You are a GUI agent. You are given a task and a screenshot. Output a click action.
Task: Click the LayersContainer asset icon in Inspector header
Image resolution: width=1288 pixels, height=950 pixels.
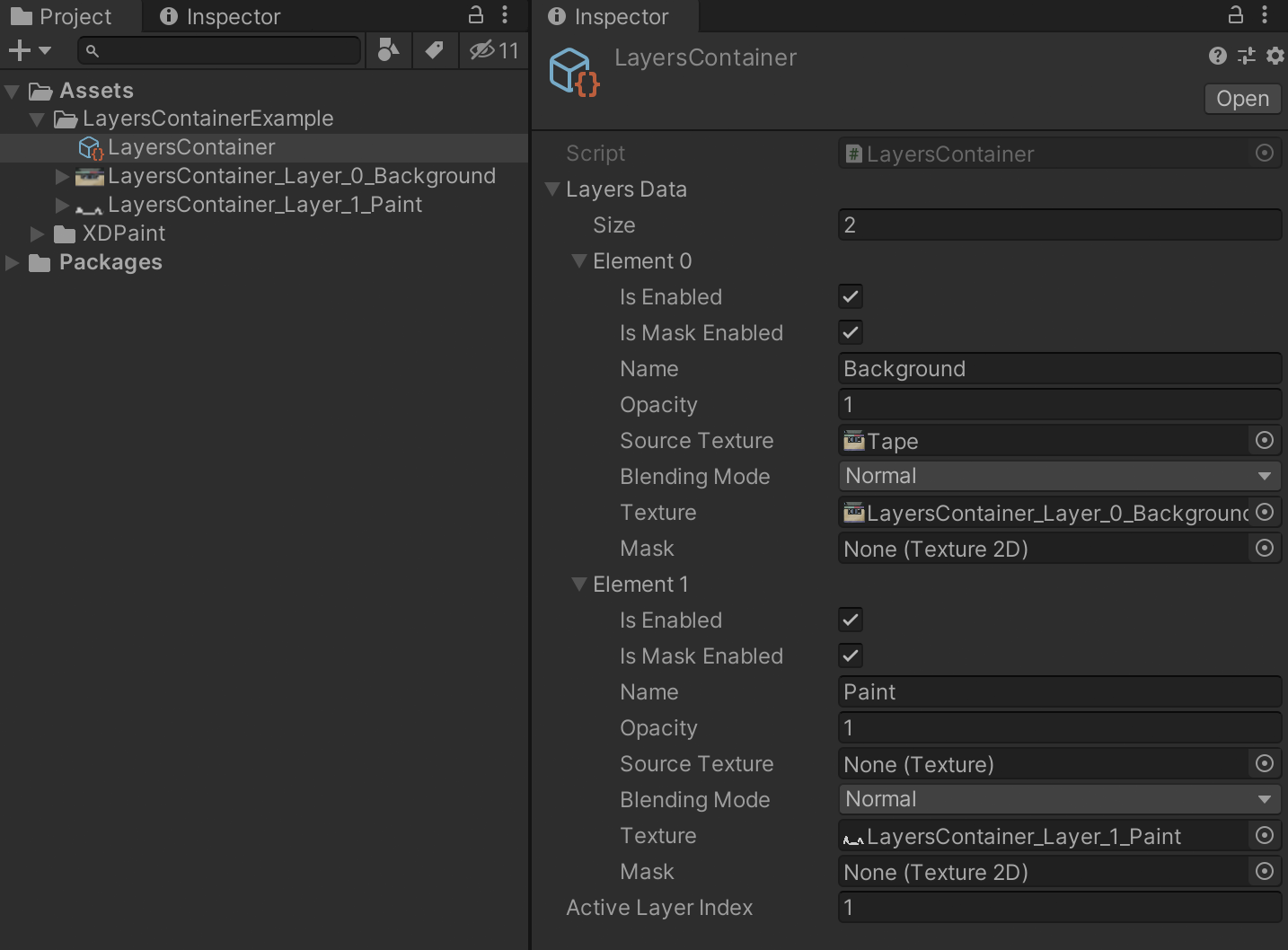[574, 72]
